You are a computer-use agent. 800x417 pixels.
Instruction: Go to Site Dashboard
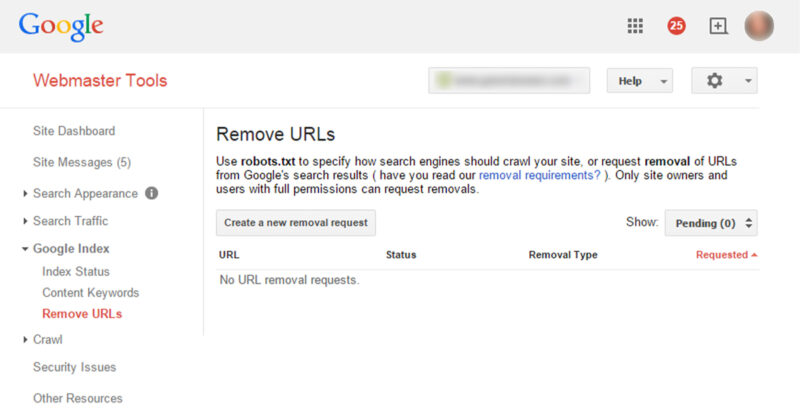74,131
